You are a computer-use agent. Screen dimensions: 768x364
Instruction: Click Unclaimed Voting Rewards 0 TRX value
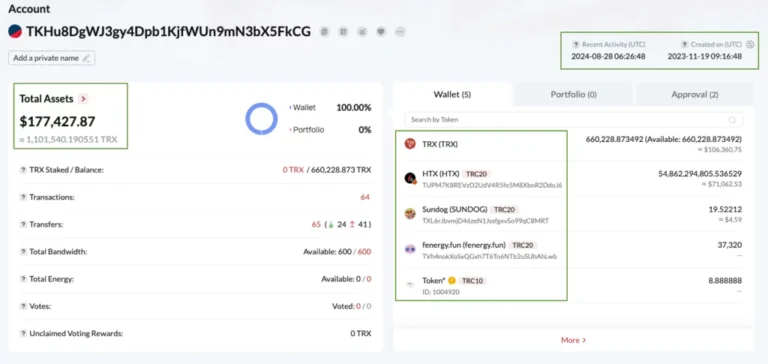tap(360, 334)
